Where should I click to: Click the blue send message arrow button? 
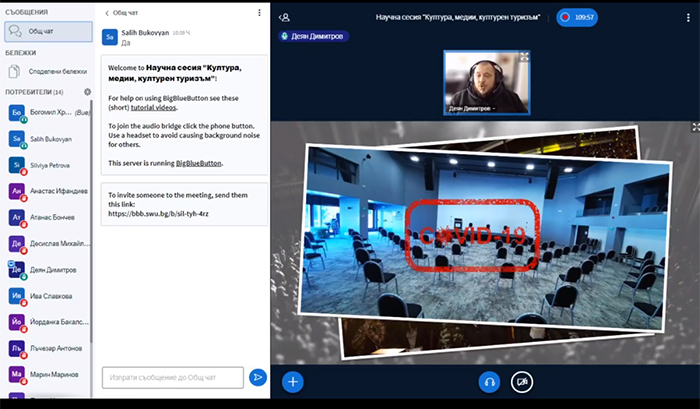[x=258, y=378]
